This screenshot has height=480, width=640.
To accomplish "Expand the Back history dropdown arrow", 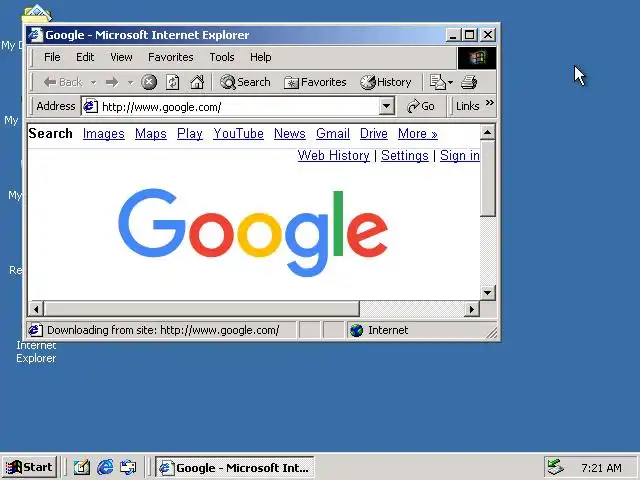I will pos(93,82).
